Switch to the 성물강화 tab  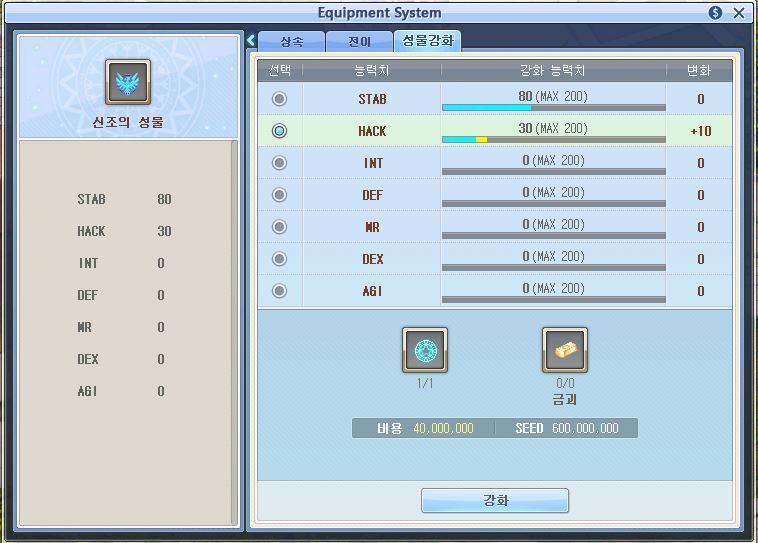[428, 41]
